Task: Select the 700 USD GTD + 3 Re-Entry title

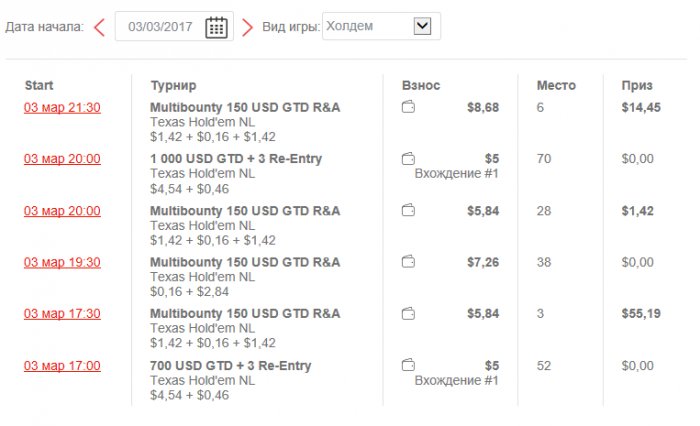Action: 230,366
